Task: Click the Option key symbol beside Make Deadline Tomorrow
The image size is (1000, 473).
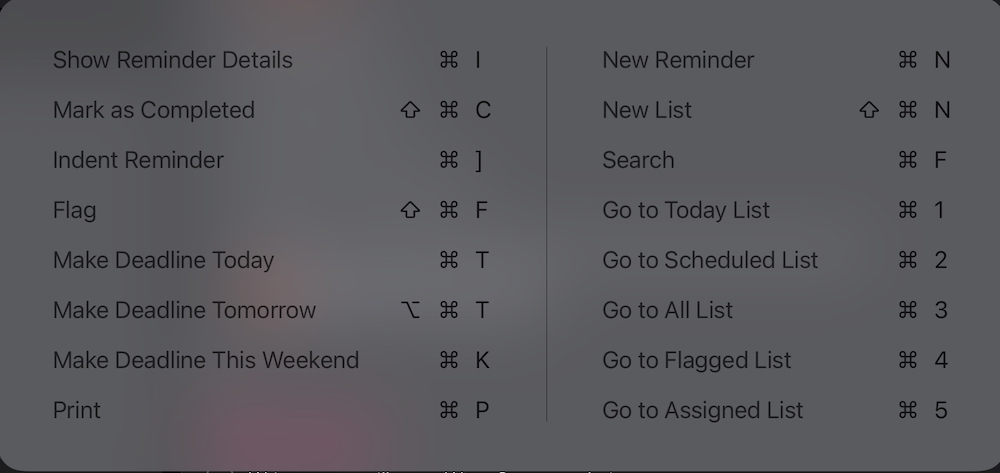Action: [x=410, y=310]
